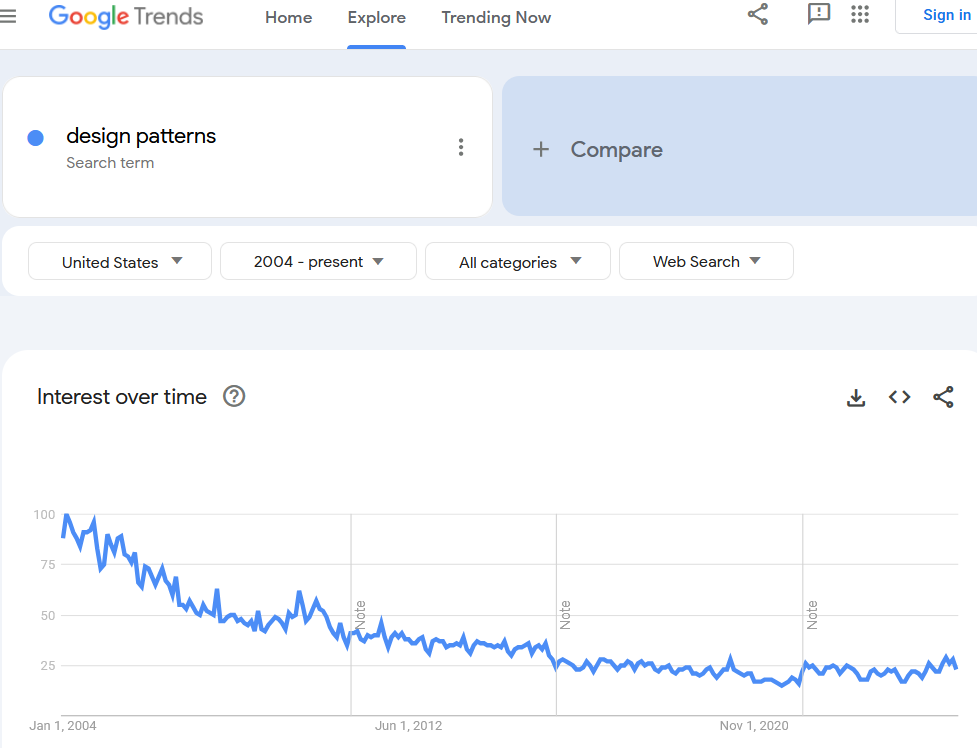Go to the Home tab

288,17
